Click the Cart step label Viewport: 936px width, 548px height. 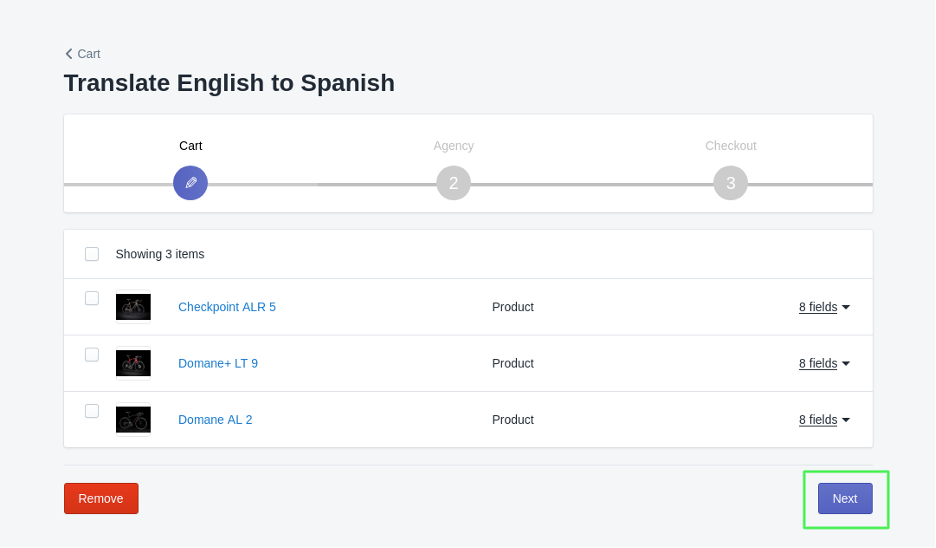(190, 146)
